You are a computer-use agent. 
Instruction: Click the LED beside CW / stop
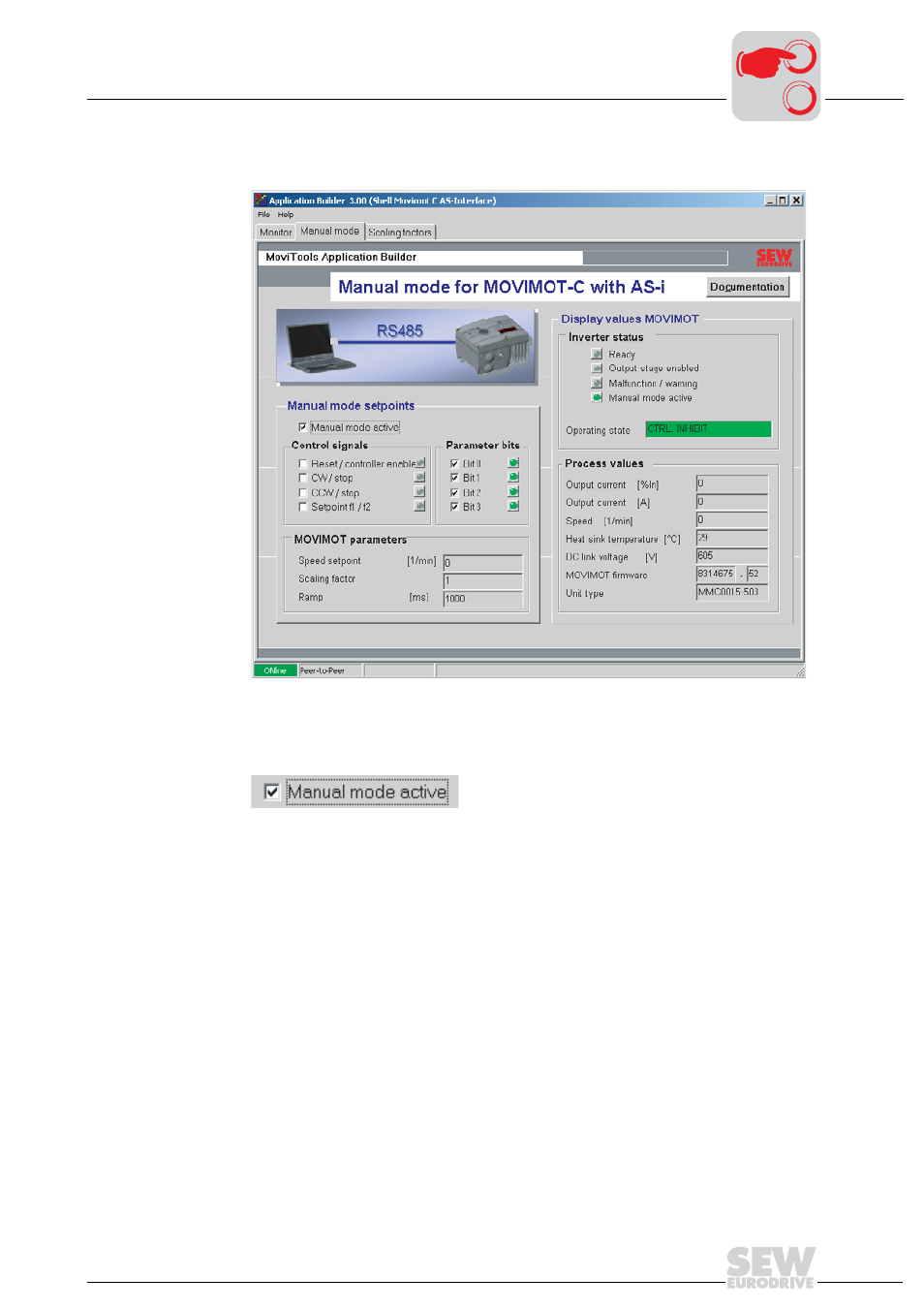420,477
